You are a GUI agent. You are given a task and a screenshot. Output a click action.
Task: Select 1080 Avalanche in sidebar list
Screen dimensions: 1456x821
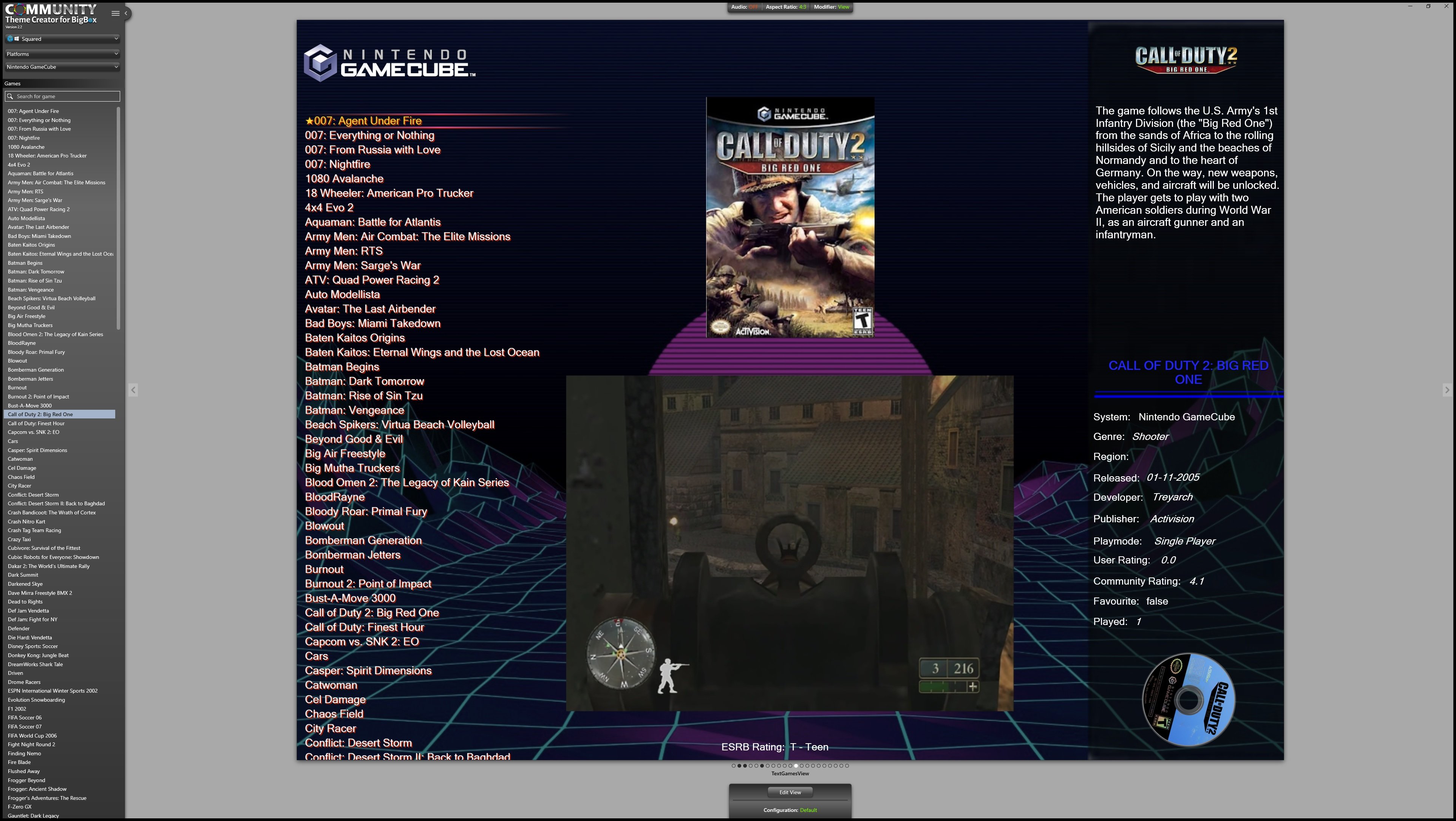click(26, 147)
